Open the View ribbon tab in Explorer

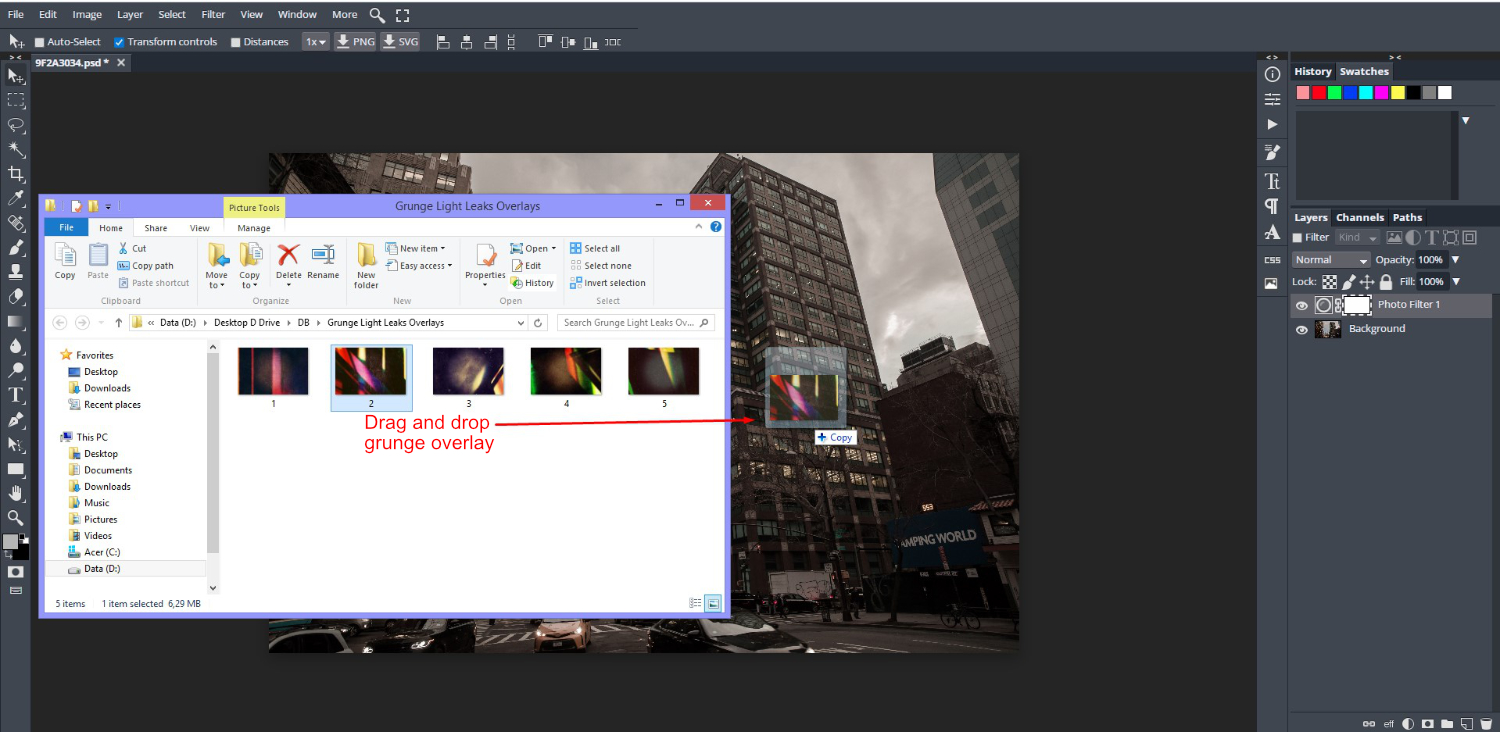(200, 228)
